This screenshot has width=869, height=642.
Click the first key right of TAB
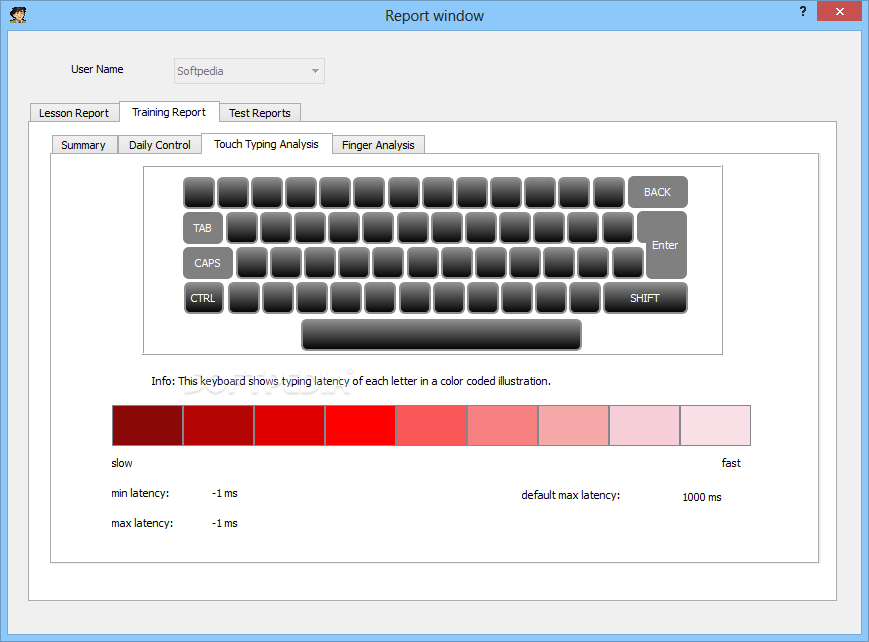click(242, 228)
